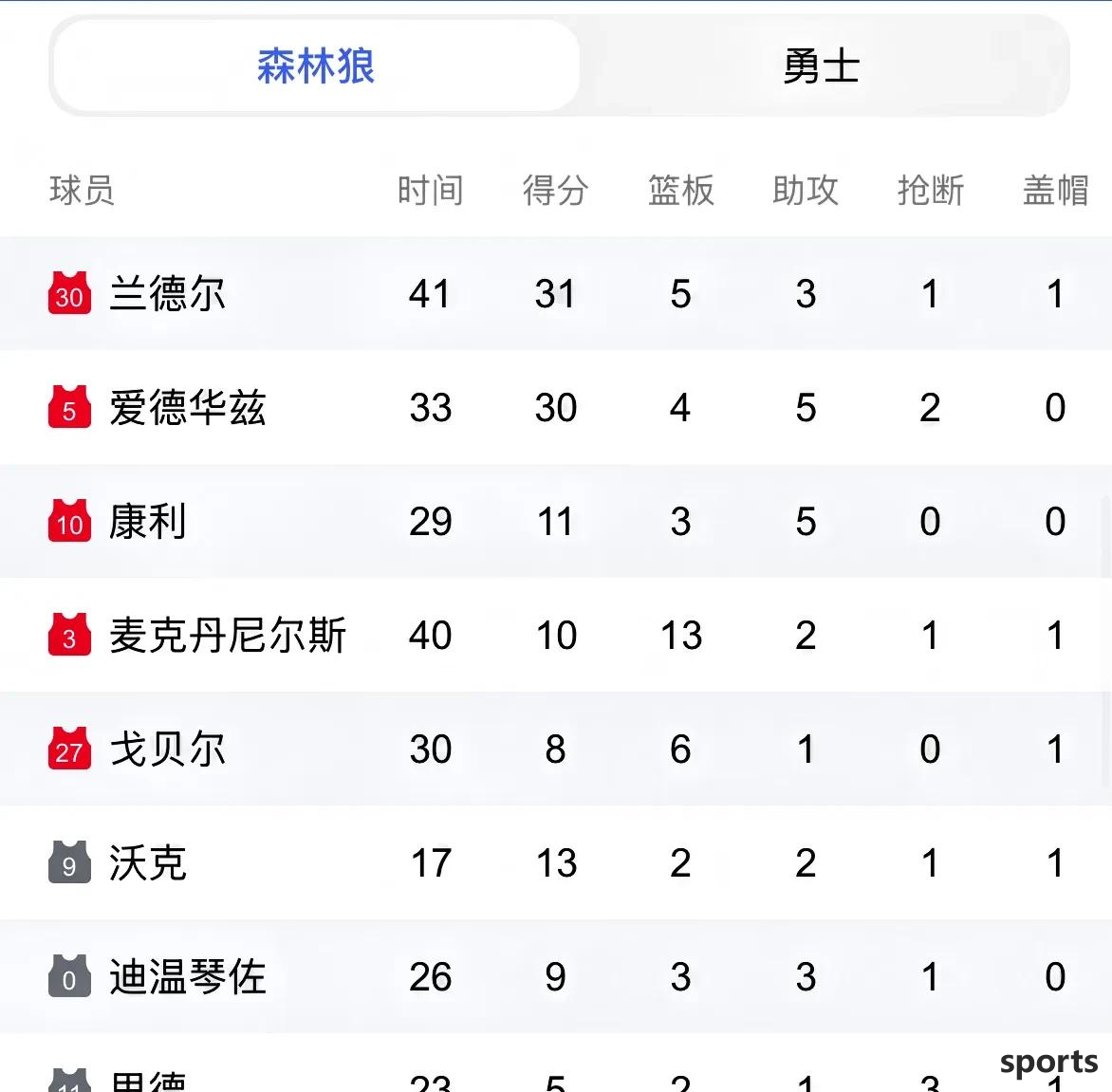Tap the red jersey icon number 10

69,521
